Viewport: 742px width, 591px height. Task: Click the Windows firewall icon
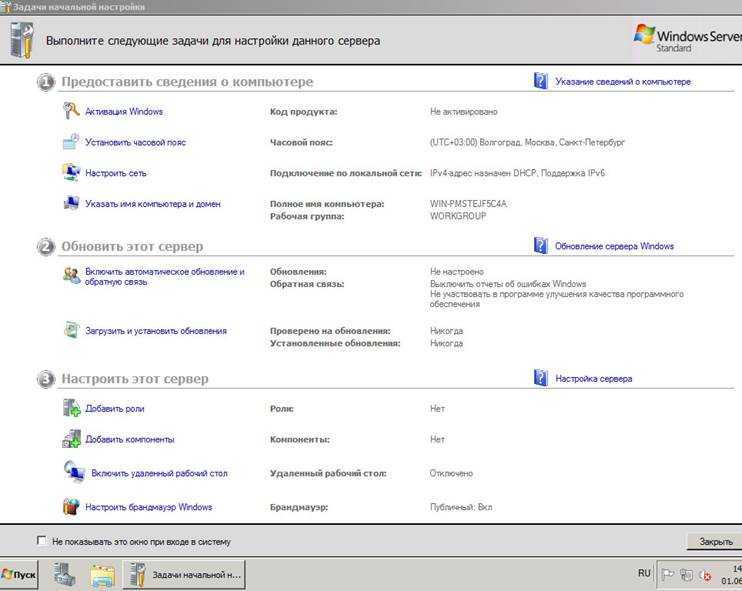(x=71, y=506)
